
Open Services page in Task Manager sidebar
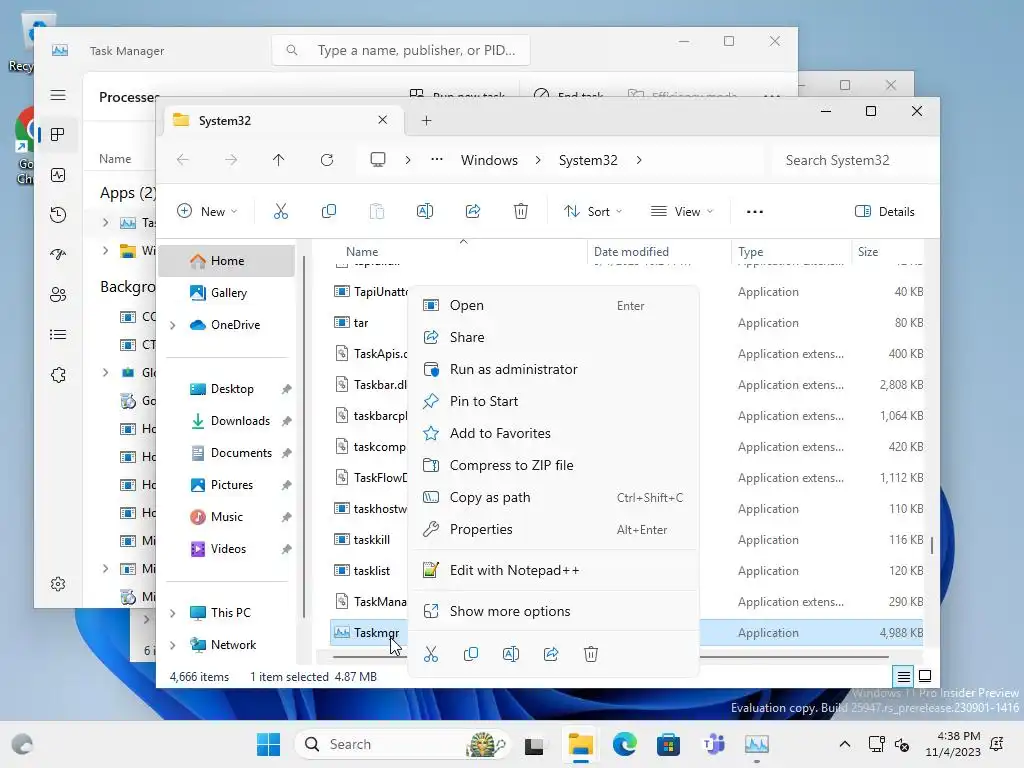[58, 375]
